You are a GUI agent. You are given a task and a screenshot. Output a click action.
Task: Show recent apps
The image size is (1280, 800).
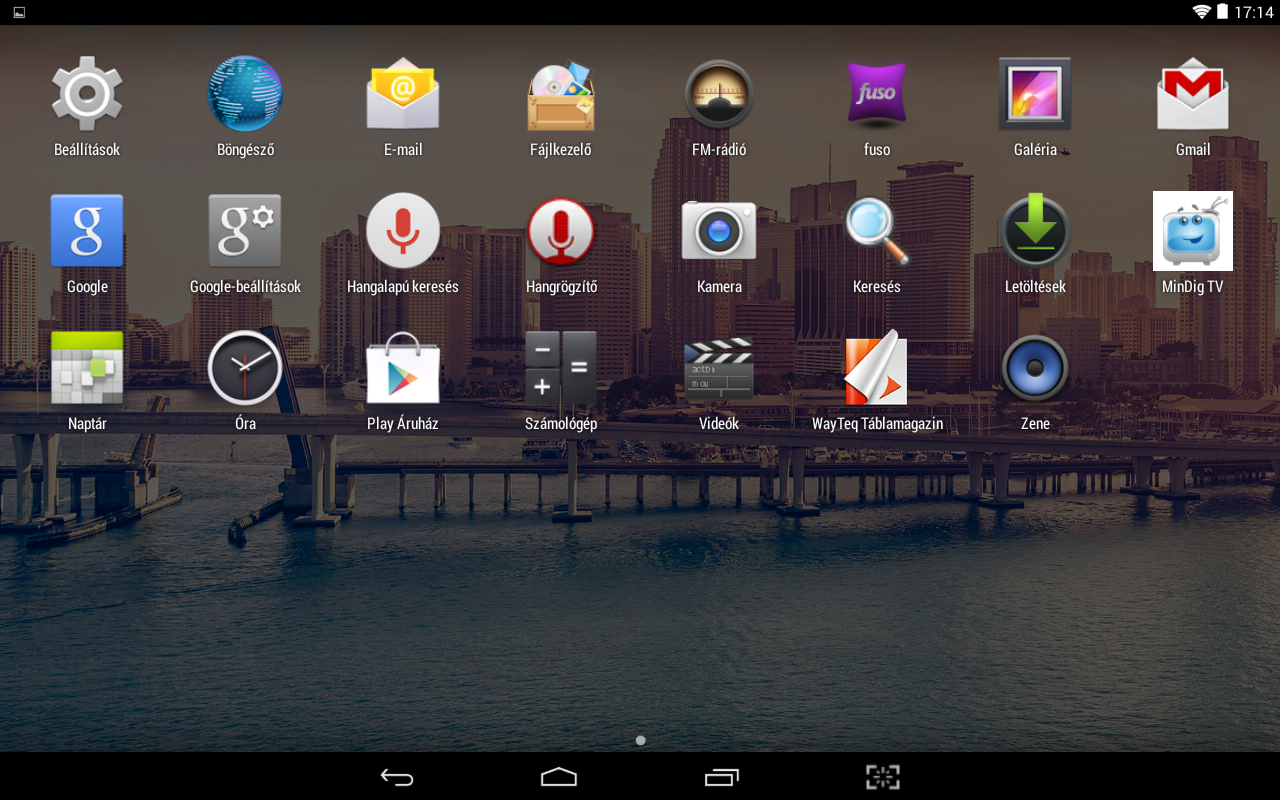pyautogui.click(x=721, y=777)
